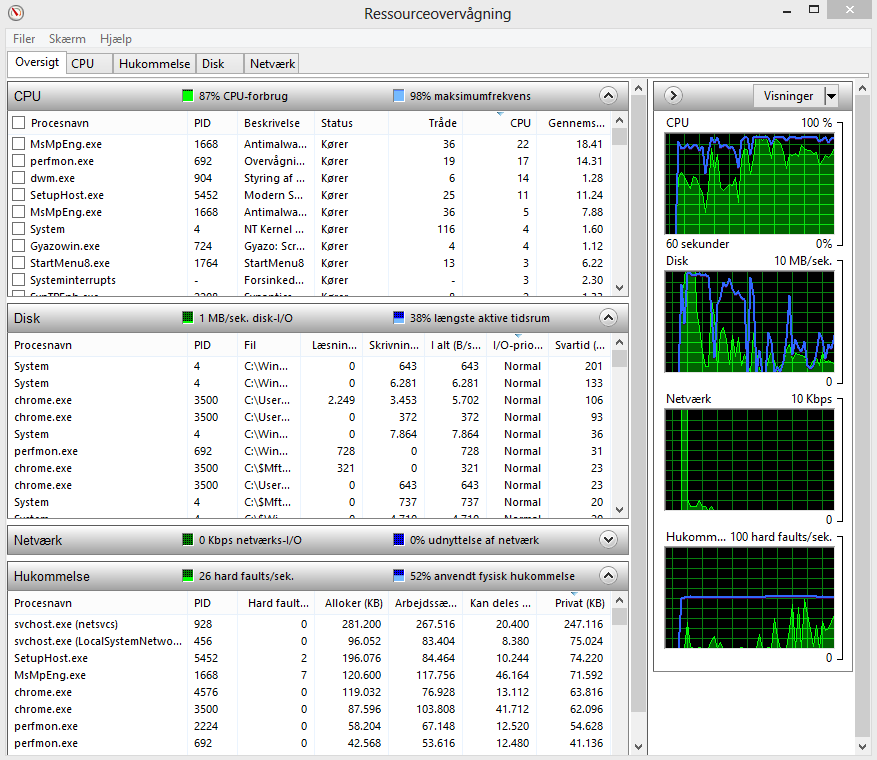Click the Disk activity graph
Viewport: 877px width, 760px height.
[x=749, y=322]
